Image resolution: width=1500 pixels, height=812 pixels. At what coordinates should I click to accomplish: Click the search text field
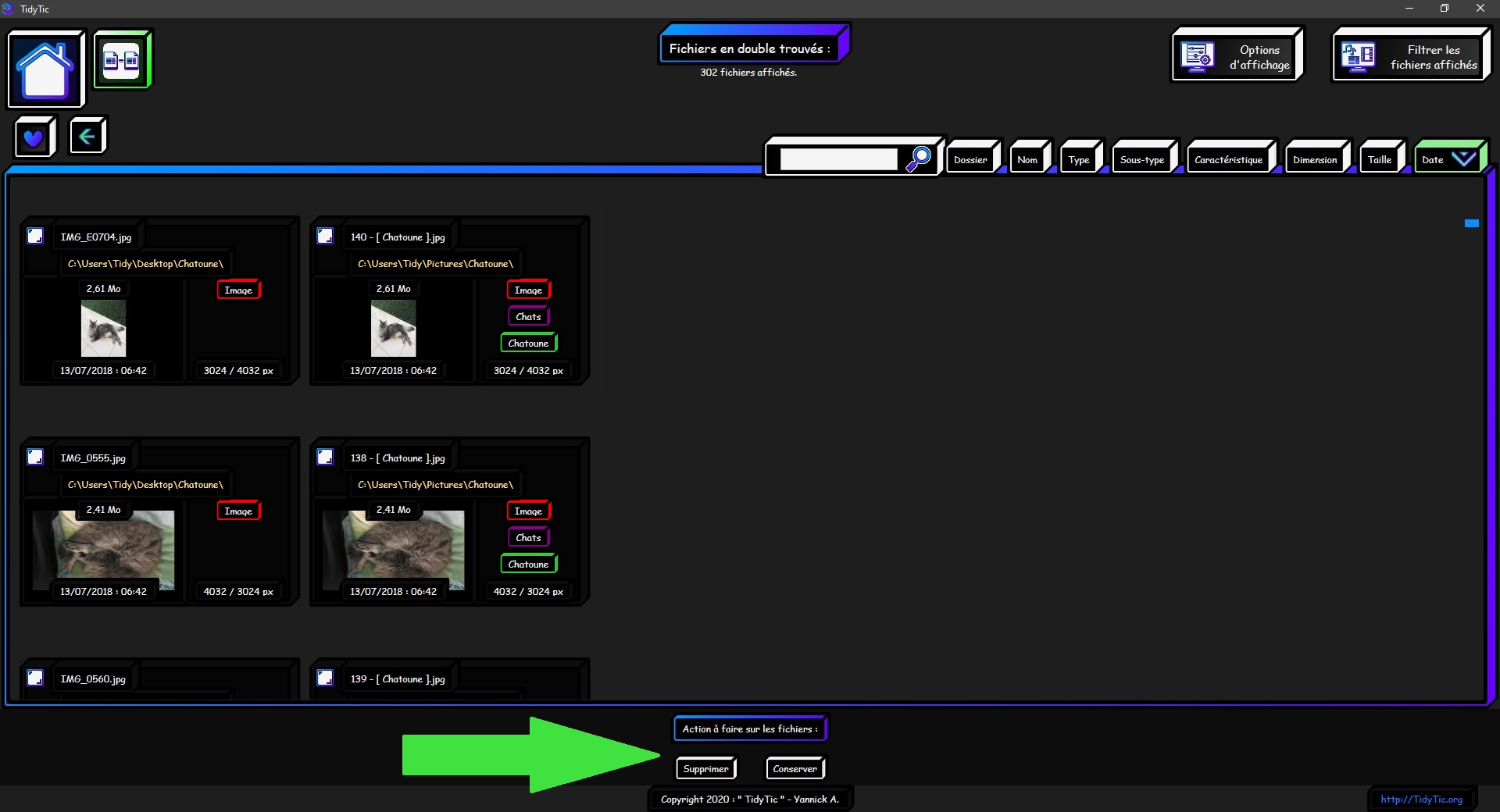click(x=838, y=160)
